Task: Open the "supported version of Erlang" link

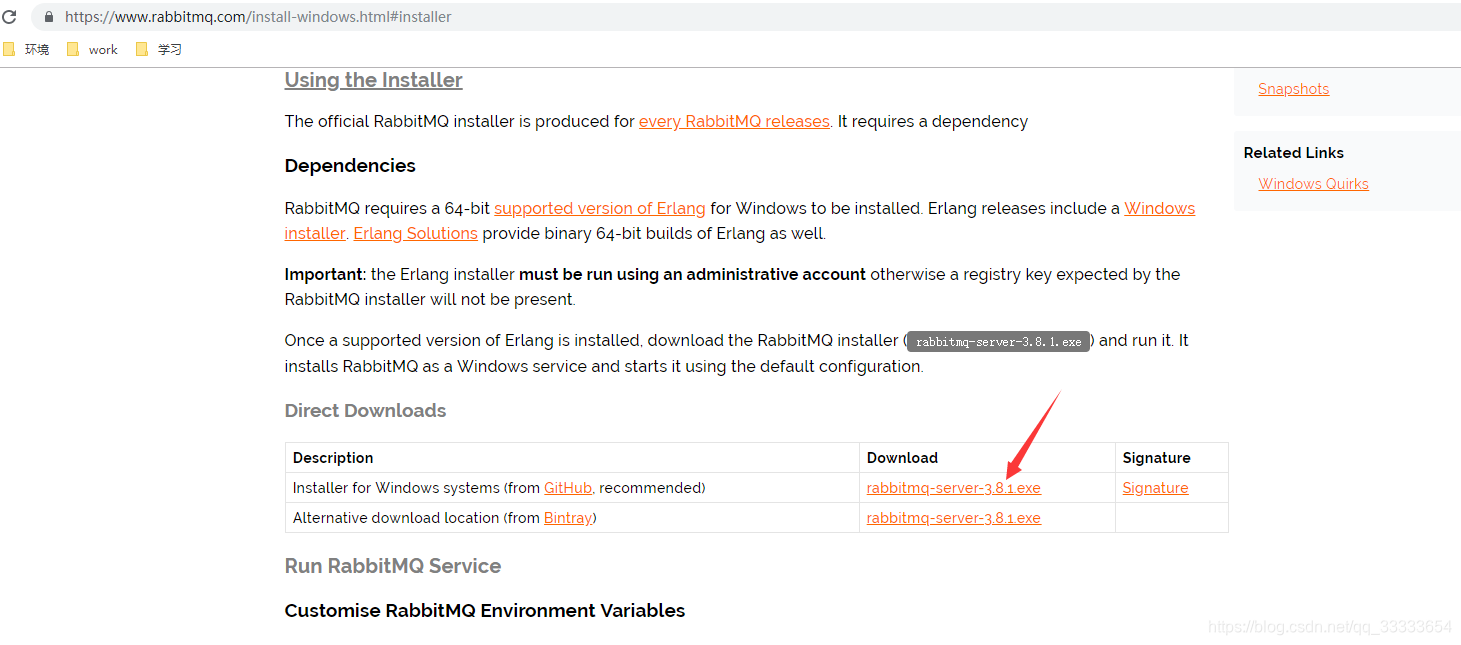Action: point(599,208)
